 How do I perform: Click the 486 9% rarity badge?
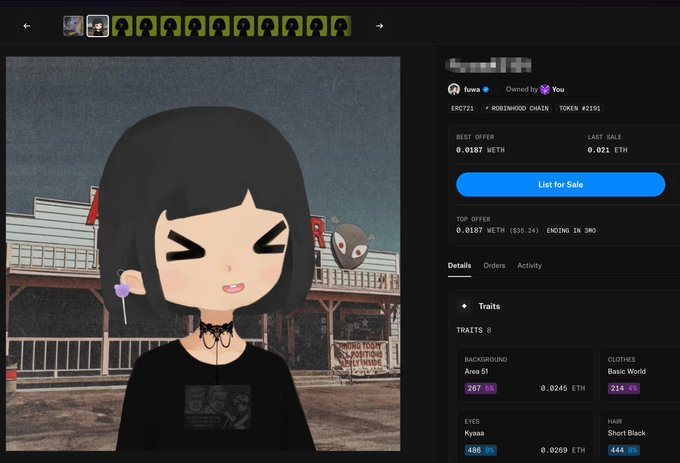coord(481,450)
